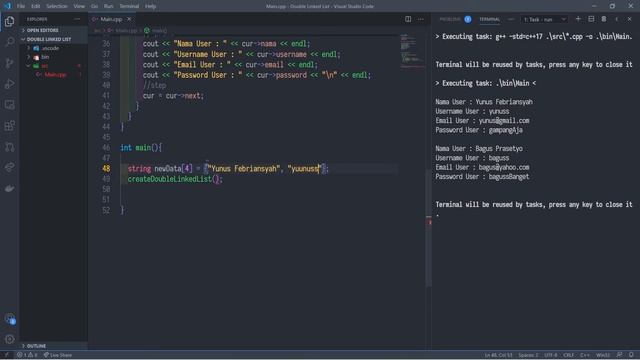The width and height of the screenshot is (640, 360).
Task: Close the Main.cpp editor tab
Action: (129, 19)
